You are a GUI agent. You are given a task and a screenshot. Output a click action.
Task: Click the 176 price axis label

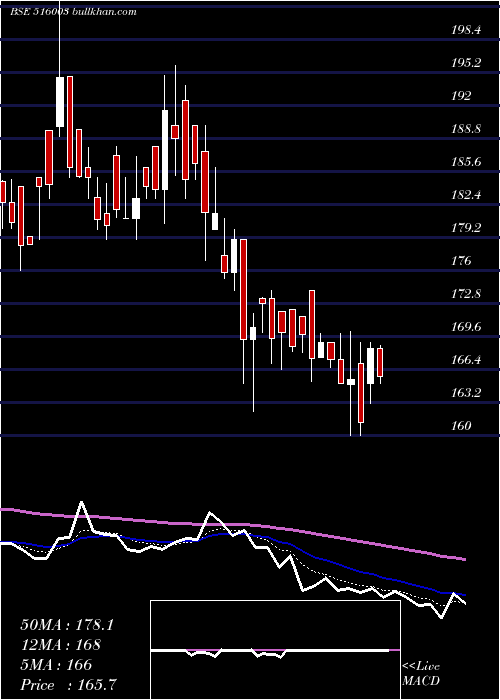[461, 260]
